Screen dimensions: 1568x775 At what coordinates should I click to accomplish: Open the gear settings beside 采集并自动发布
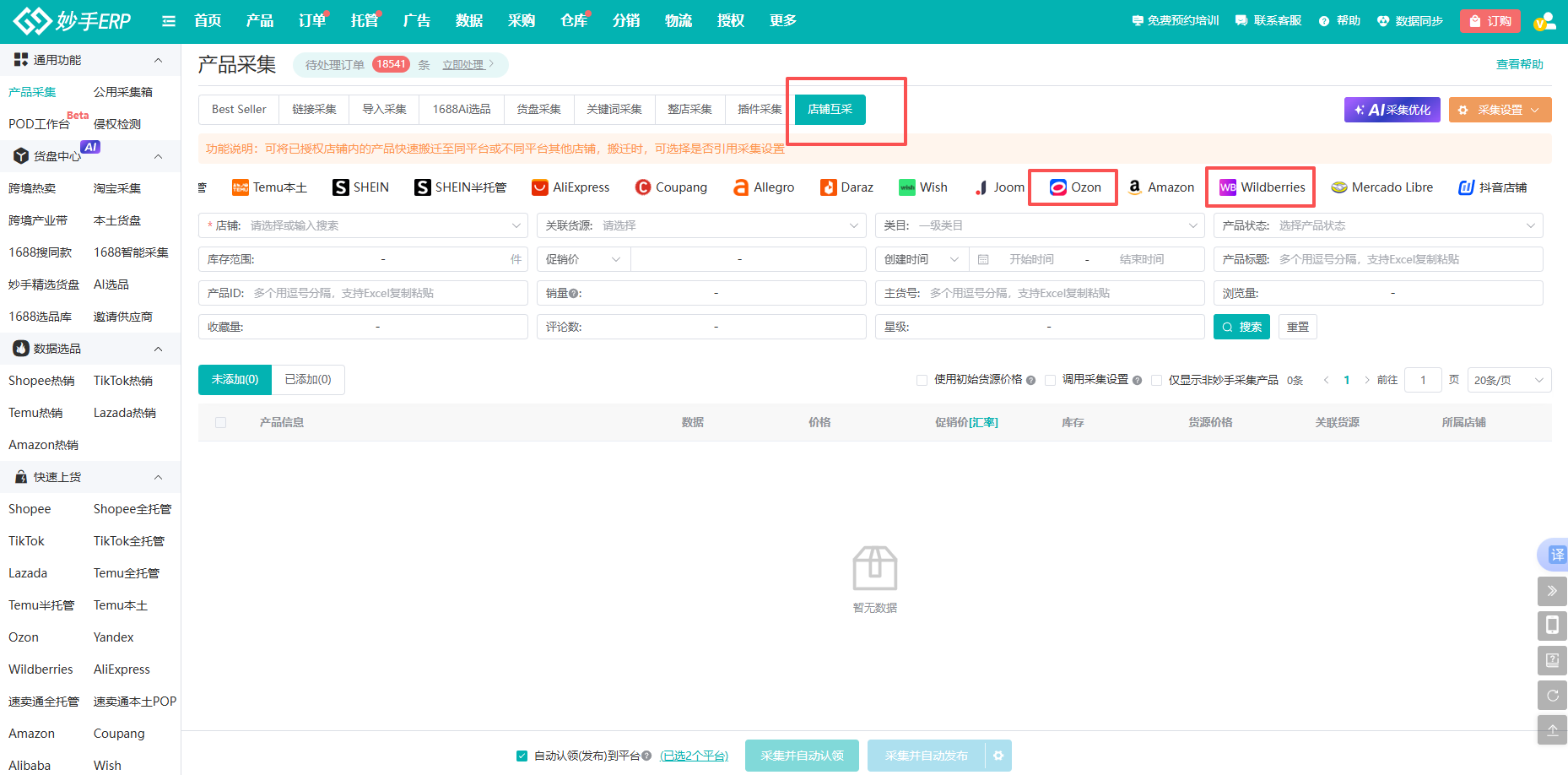998,756
